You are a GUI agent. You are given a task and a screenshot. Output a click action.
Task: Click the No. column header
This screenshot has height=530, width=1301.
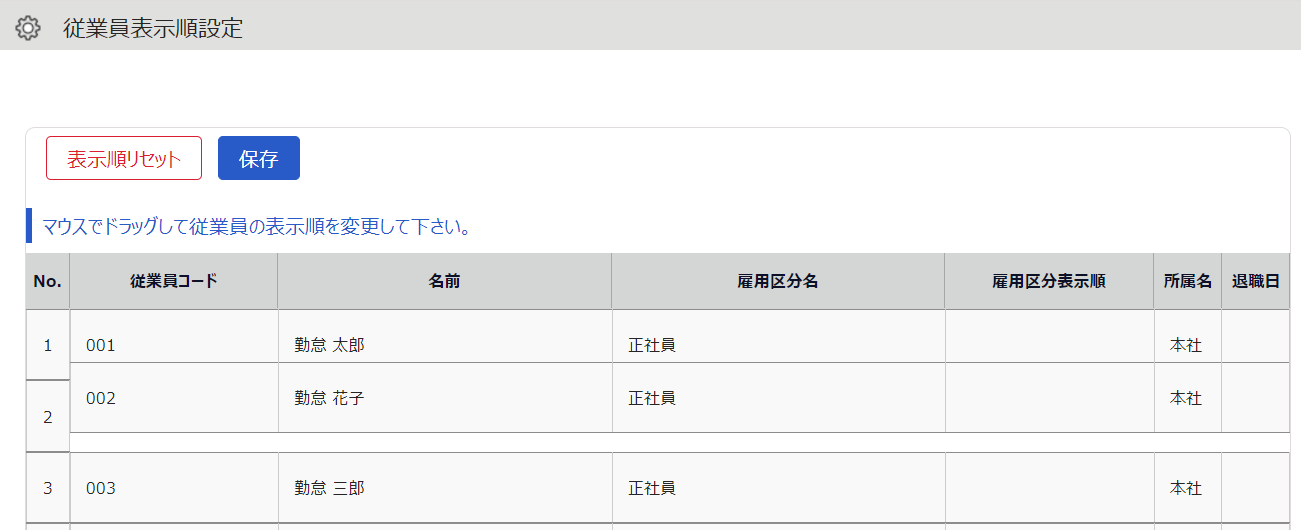(x=47, y=281)
